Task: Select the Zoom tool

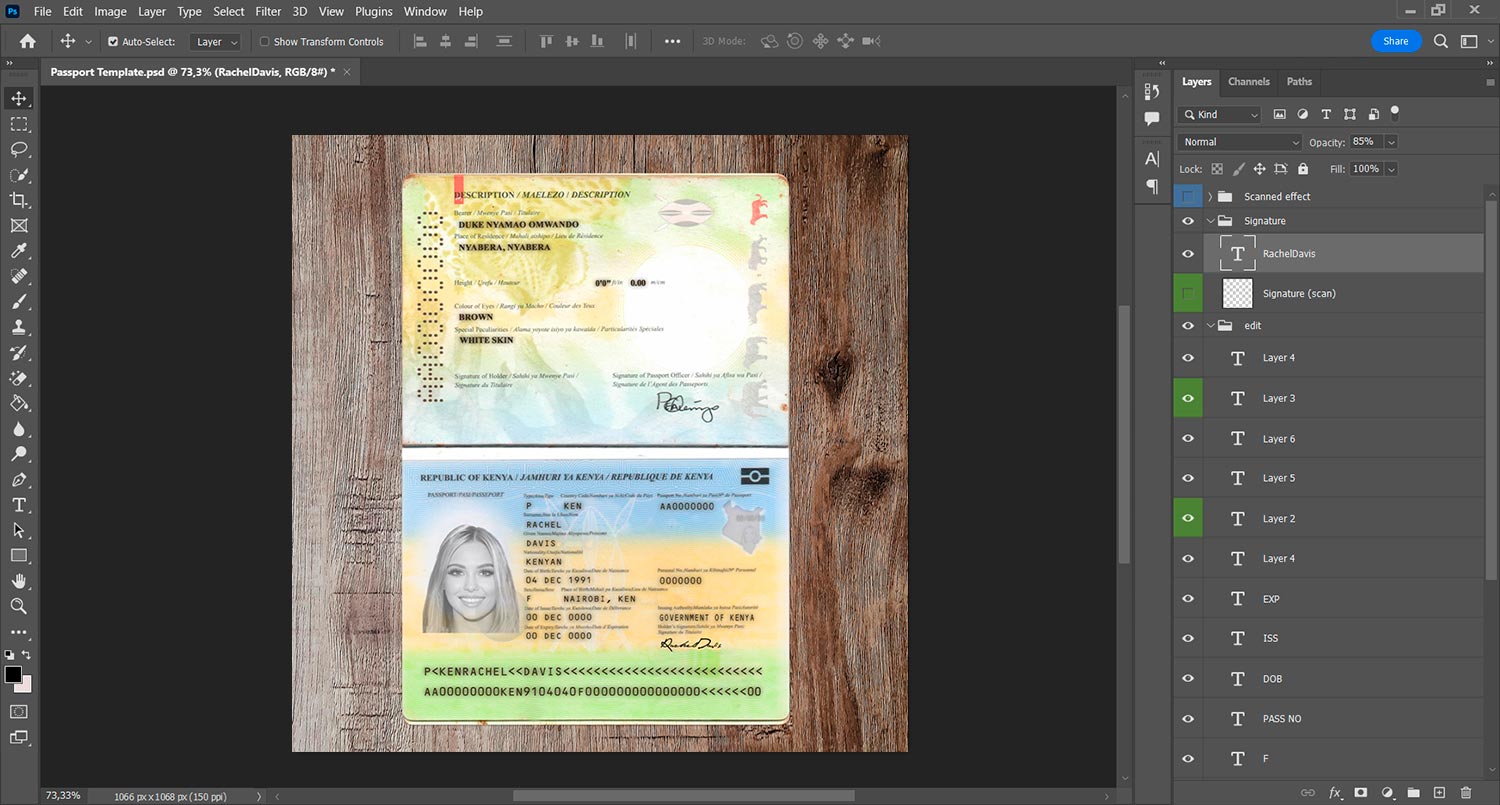Action: 19,606
